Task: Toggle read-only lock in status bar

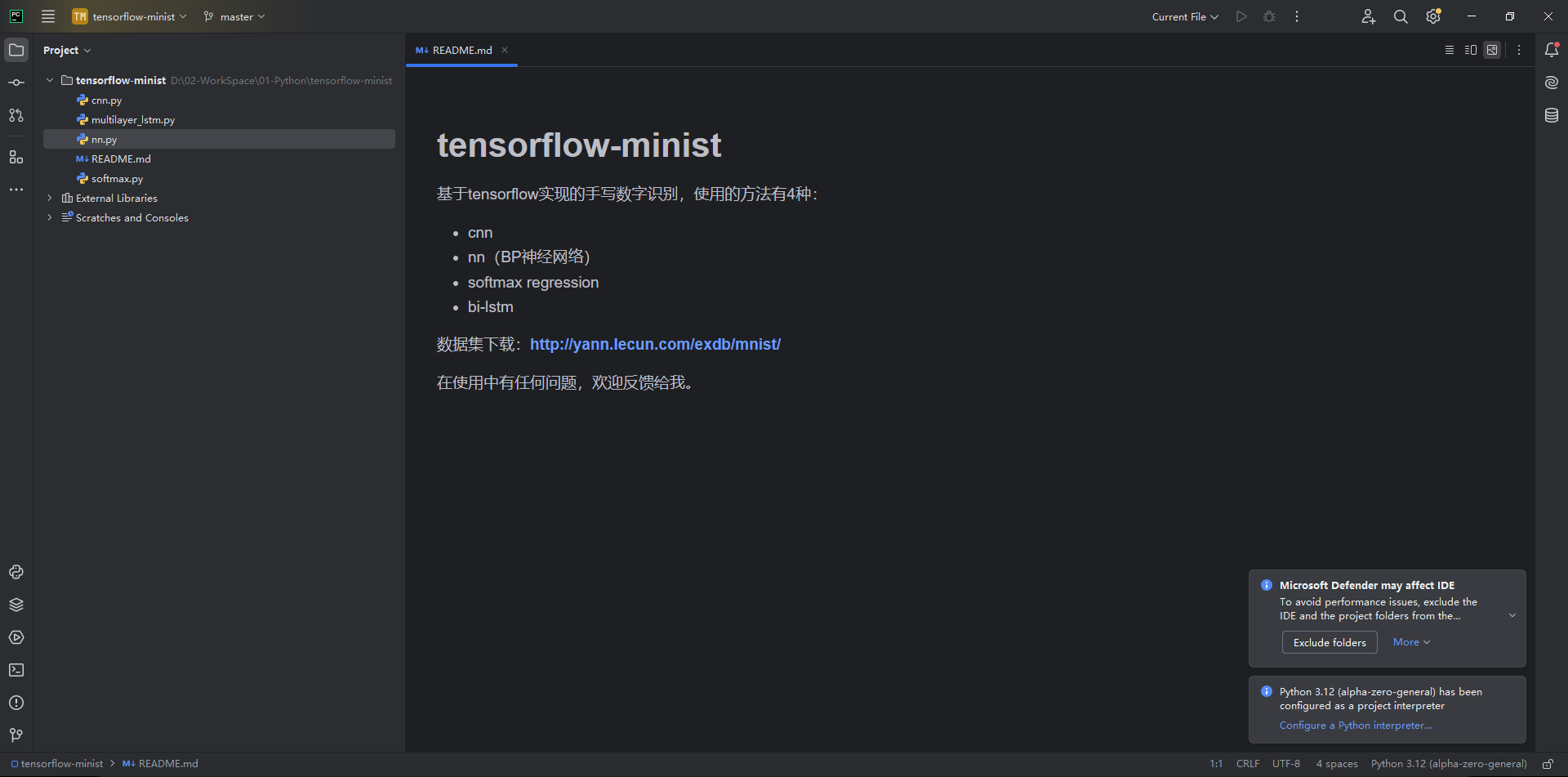Action: [x=1548, y=764]
